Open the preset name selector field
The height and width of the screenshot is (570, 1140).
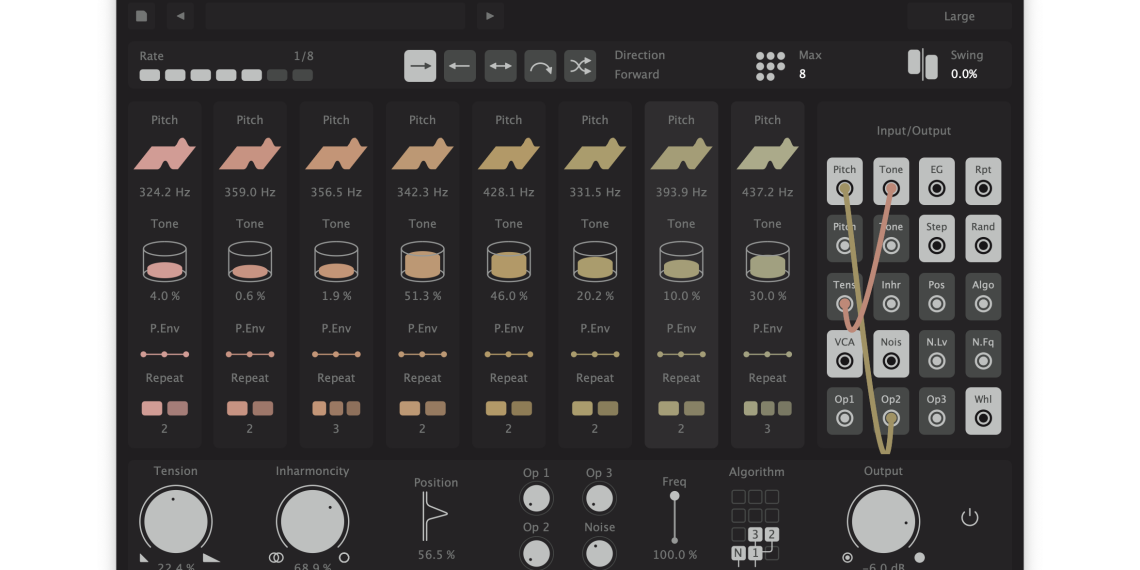click(335, 16)
